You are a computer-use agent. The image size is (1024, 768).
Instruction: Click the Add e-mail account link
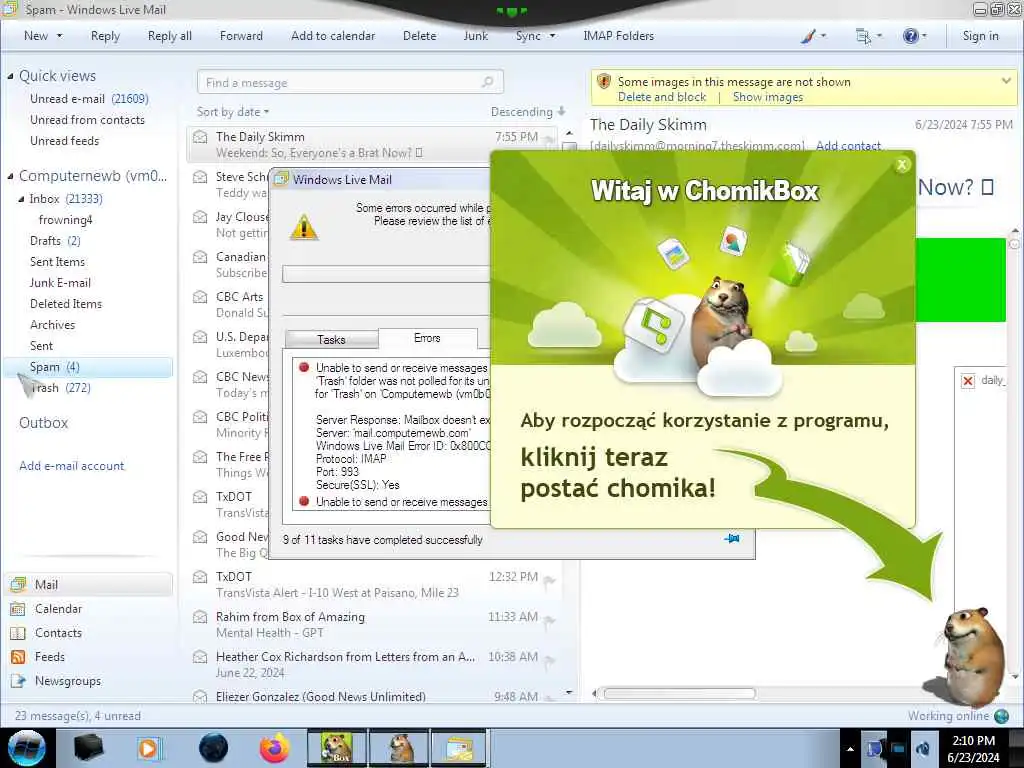pos(71,466)
